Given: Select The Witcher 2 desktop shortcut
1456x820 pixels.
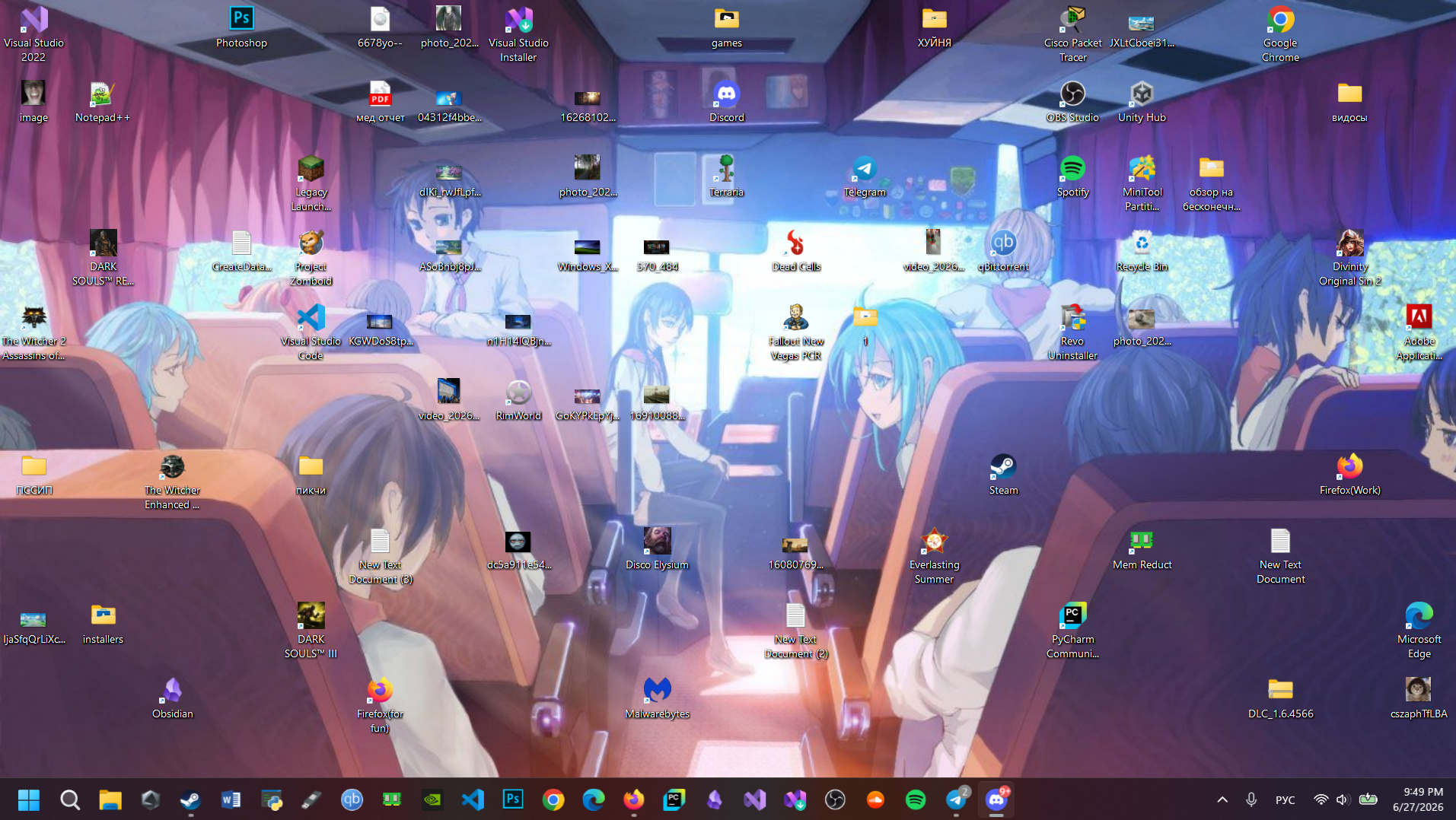Looking at the screenshot, I should tap(33, 332).
